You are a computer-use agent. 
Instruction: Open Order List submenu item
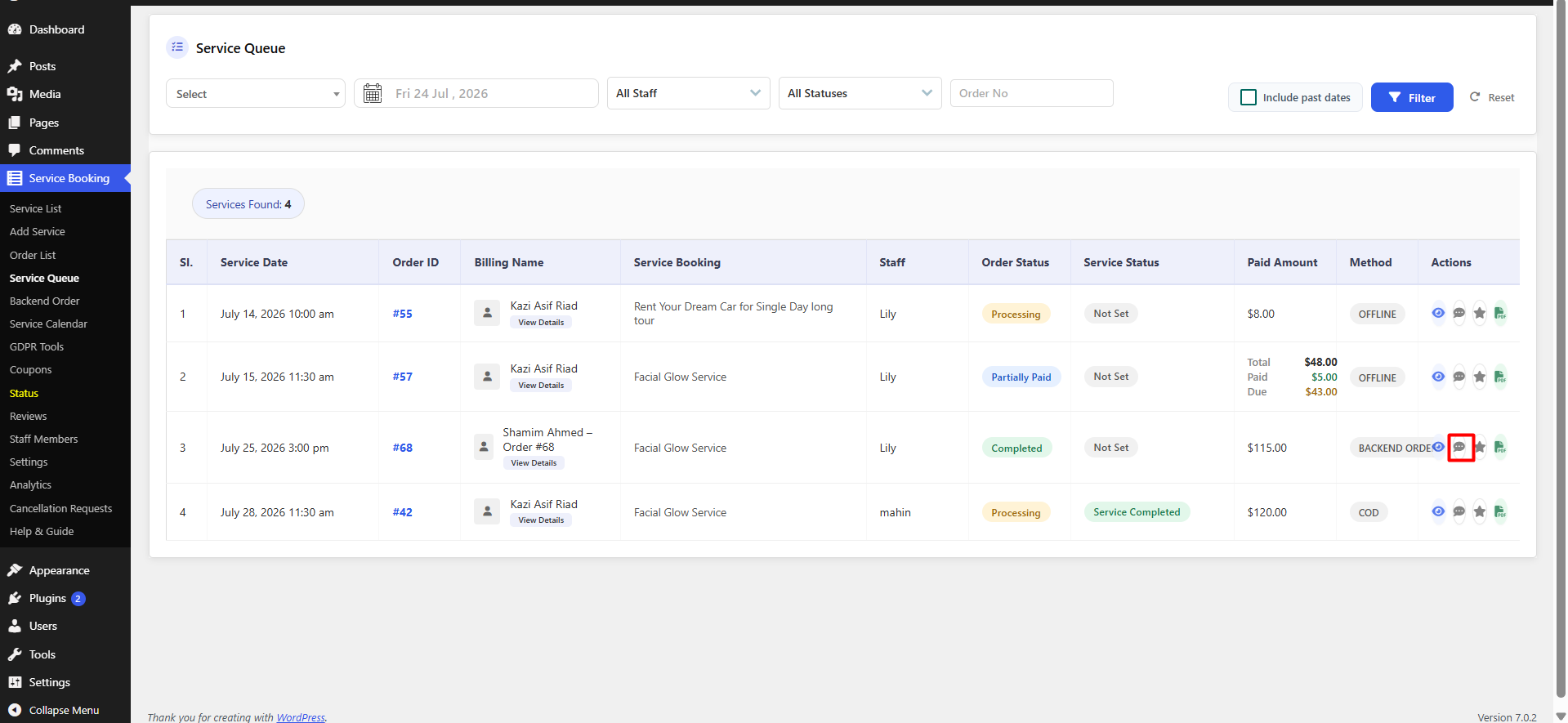[33, 255]
